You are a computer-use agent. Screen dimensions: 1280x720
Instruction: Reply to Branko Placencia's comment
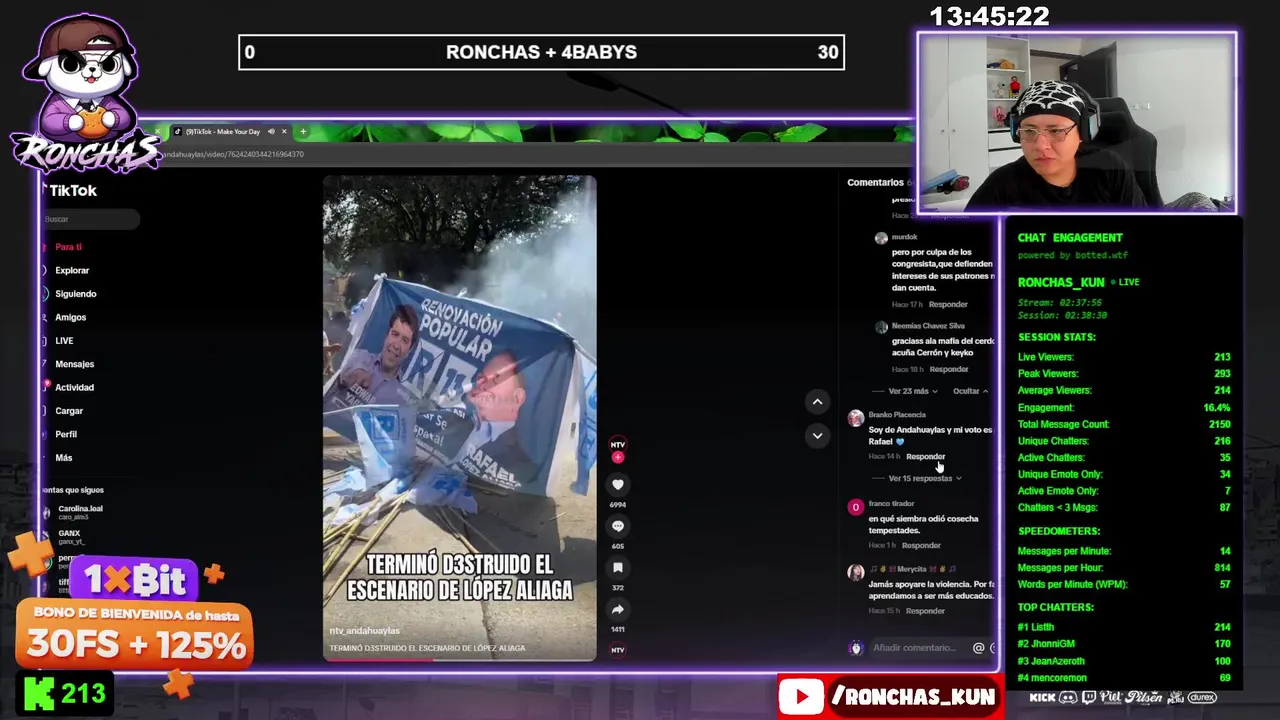coord(925,456)
